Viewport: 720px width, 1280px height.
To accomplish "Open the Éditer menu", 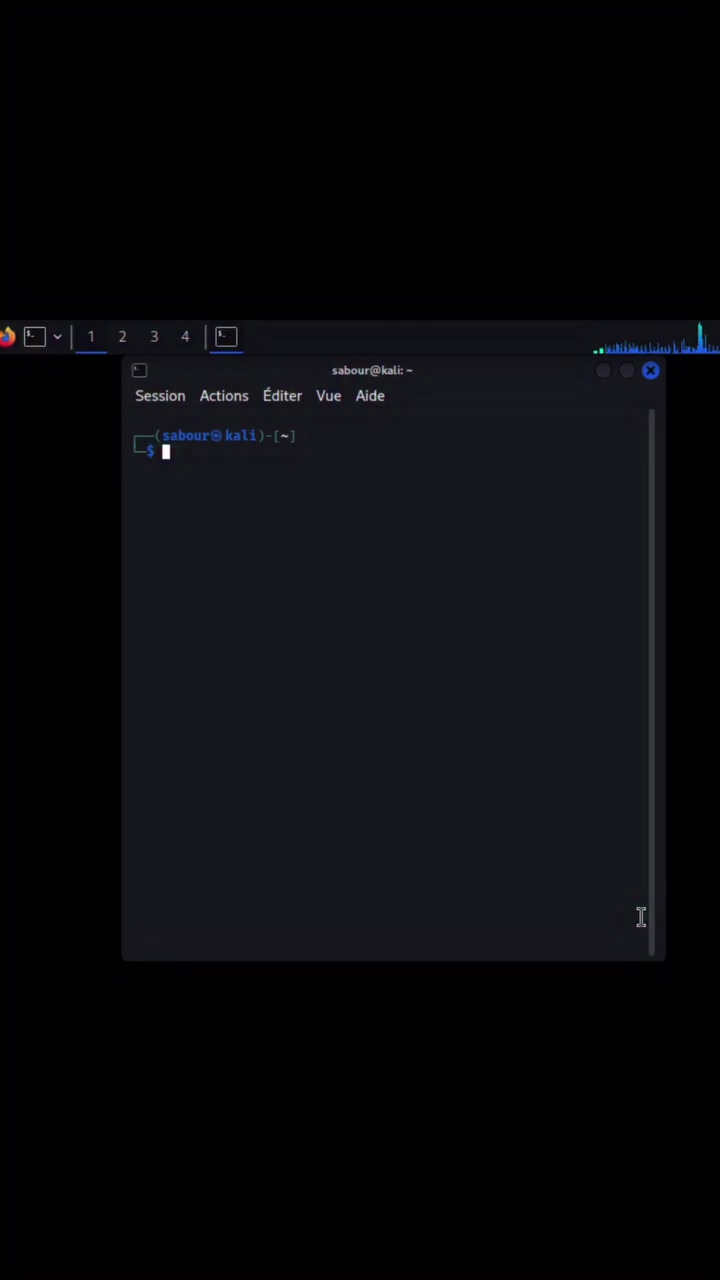I will pyautogui.click(x=282, y=396).
